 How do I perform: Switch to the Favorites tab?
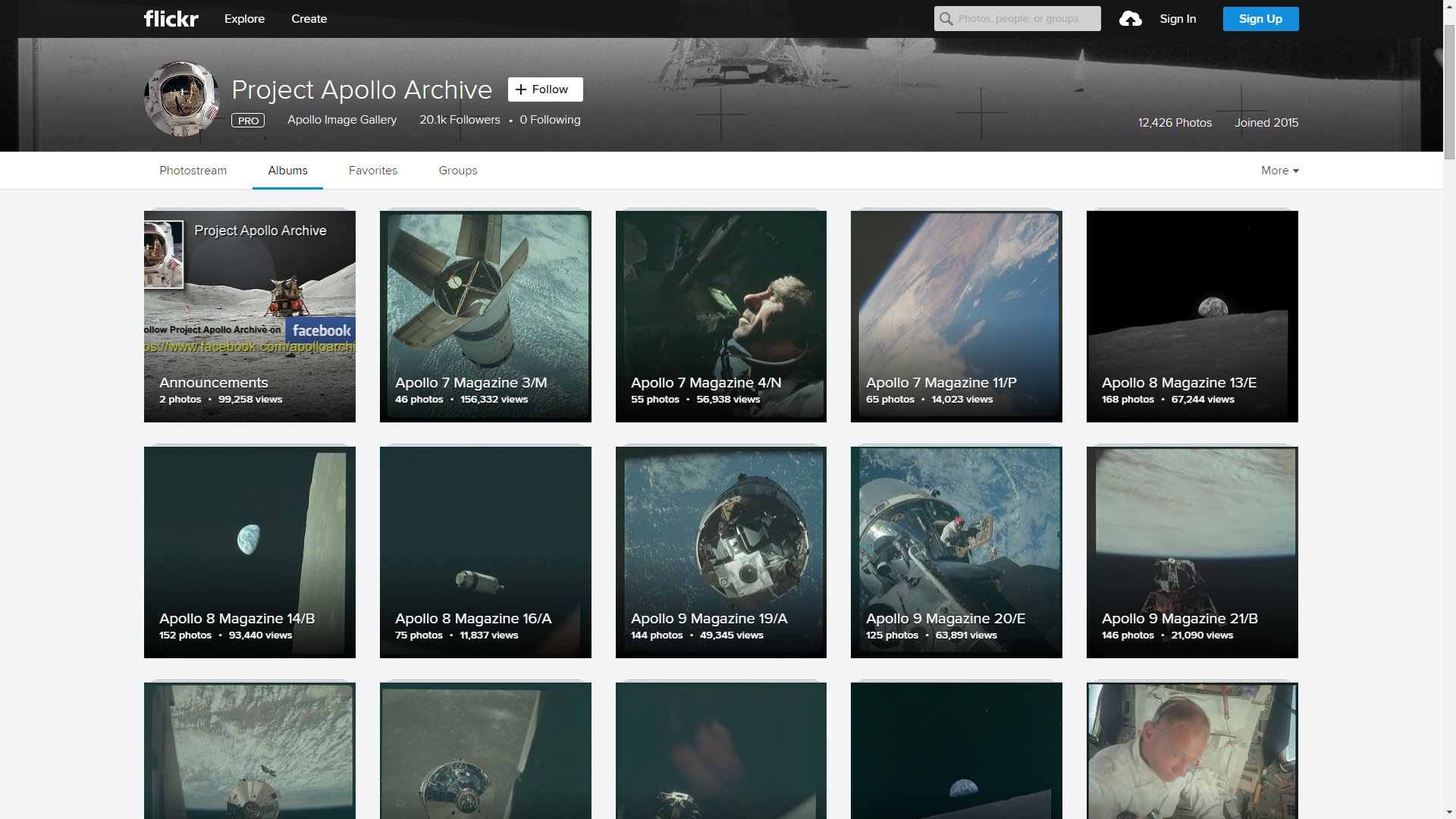[373, 171]
